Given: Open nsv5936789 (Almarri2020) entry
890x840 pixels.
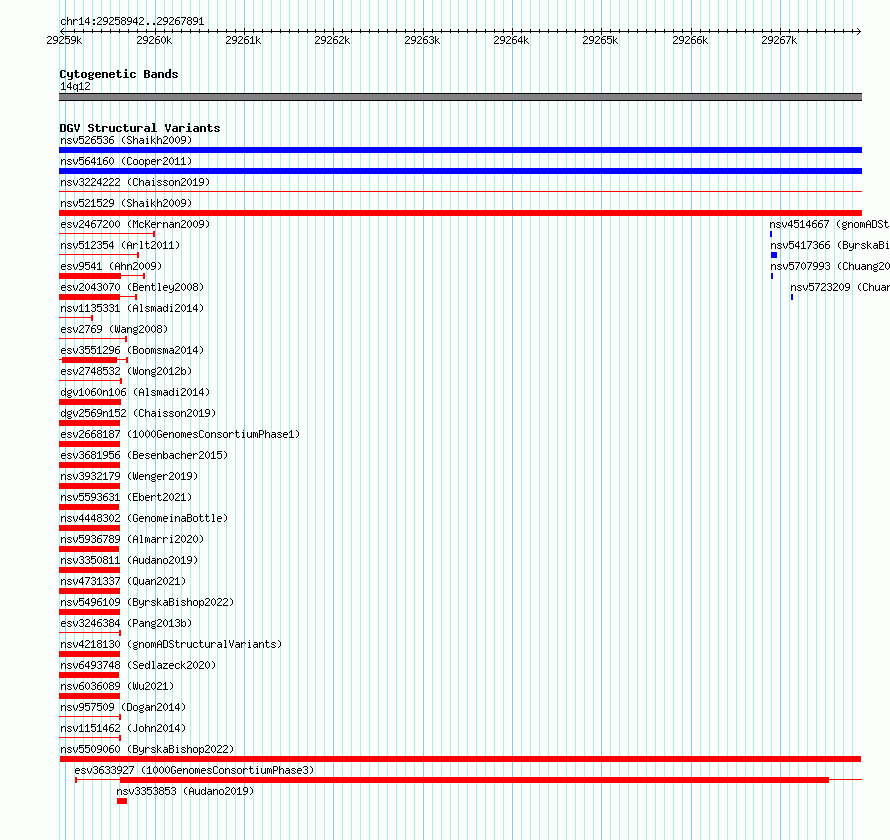Looking at the screenshot, I should [132, 539].
